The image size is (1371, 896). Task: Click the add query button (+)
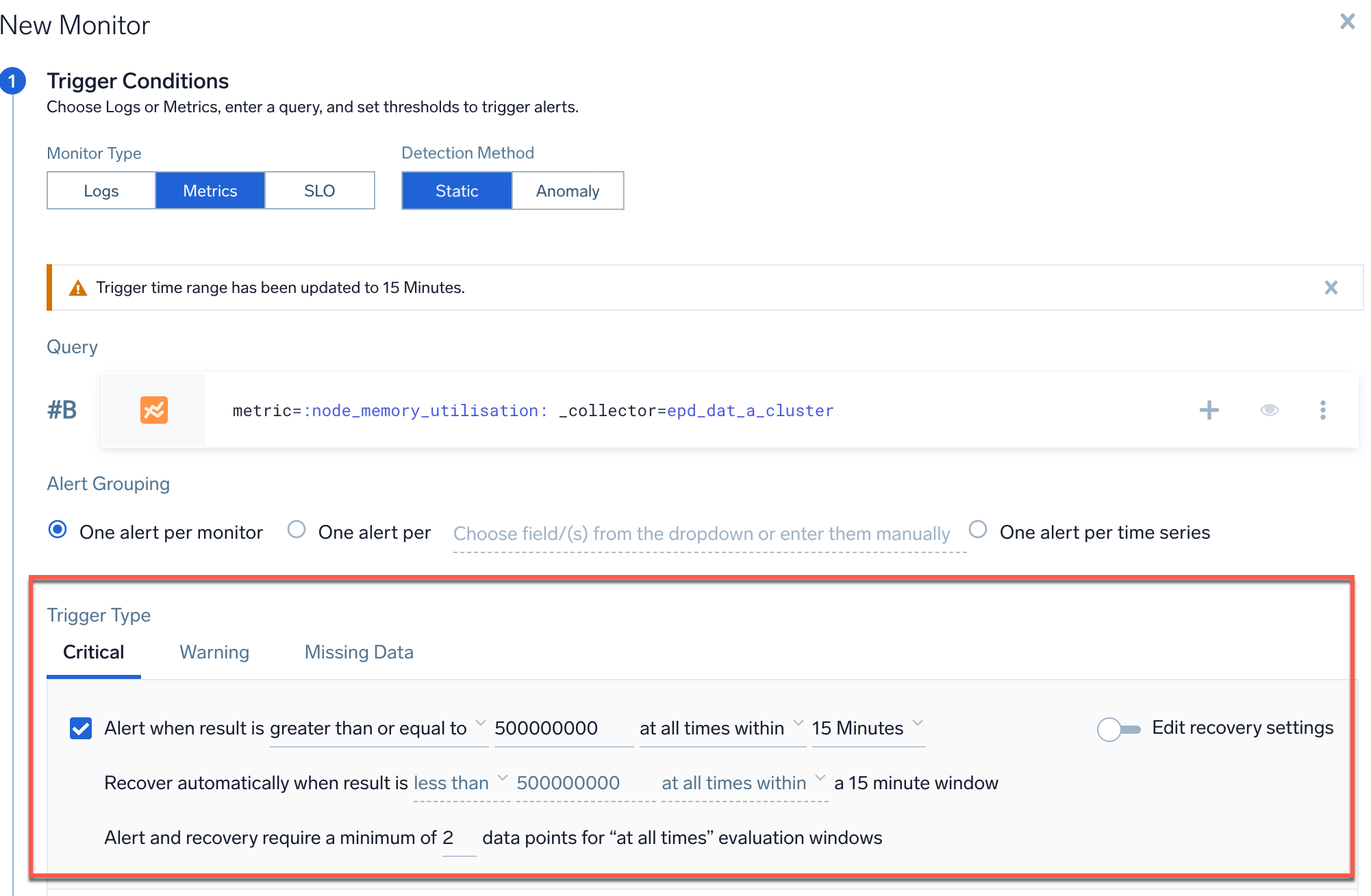[x=1209, y=410]
